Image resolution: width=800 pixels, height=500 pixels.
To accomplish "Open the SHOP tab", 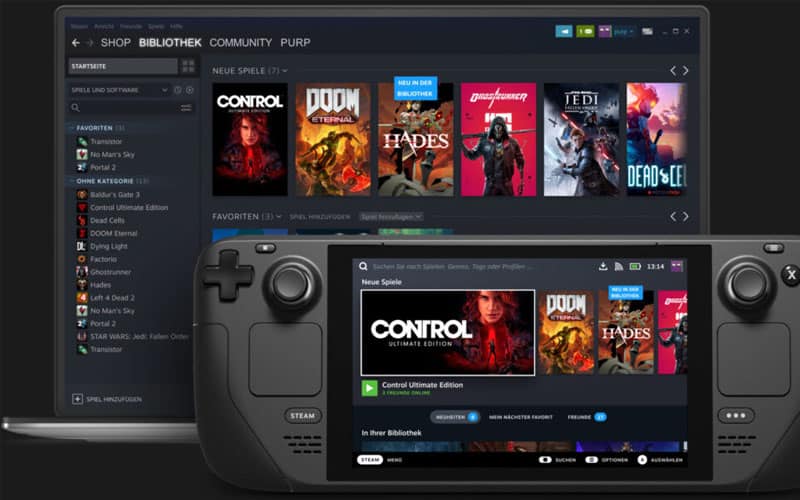I will click(x=116, y=43).
